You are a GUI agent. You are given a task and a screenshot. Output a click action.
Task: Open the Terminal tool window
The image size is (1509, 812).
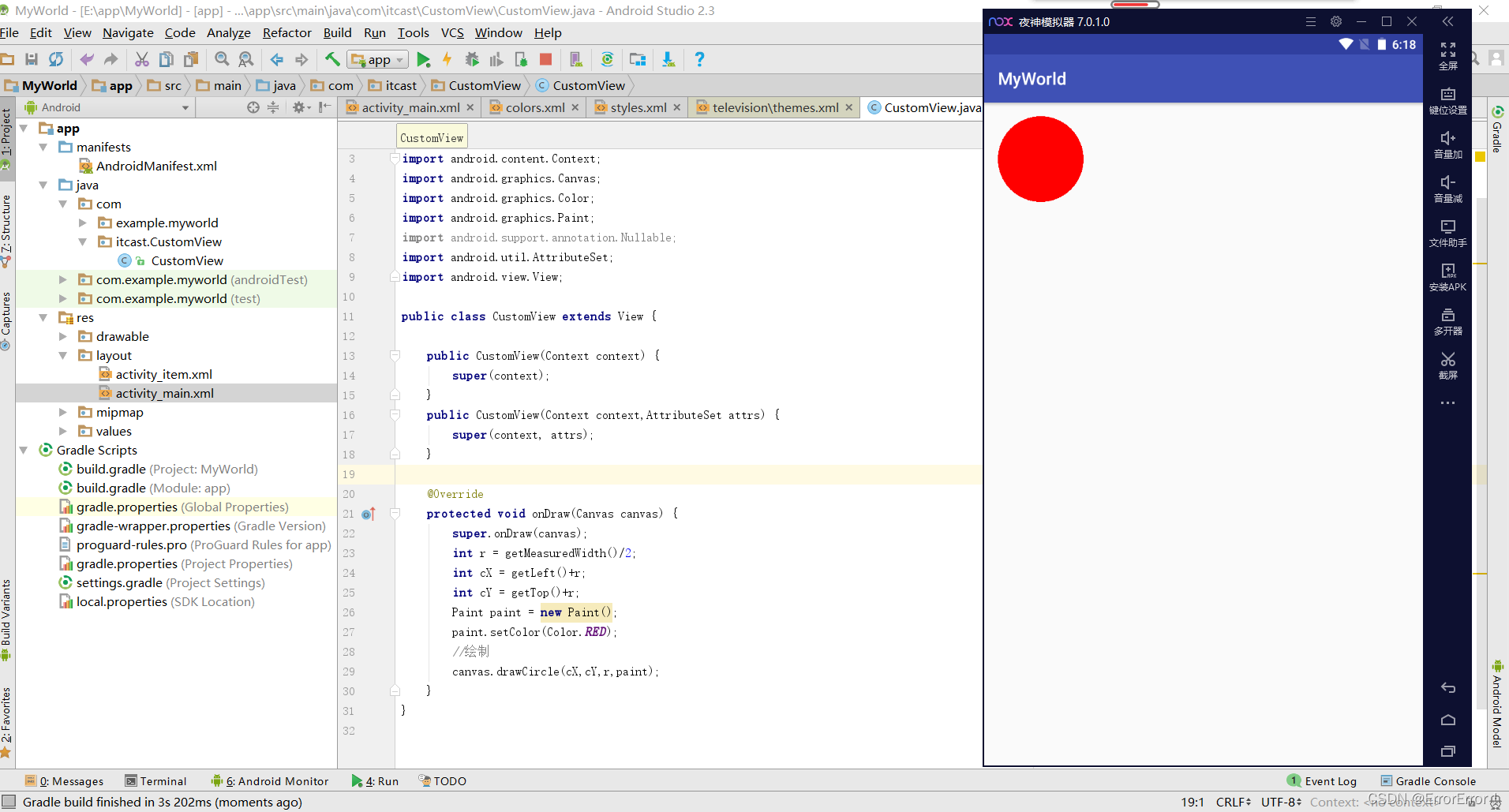pos(155,781)
